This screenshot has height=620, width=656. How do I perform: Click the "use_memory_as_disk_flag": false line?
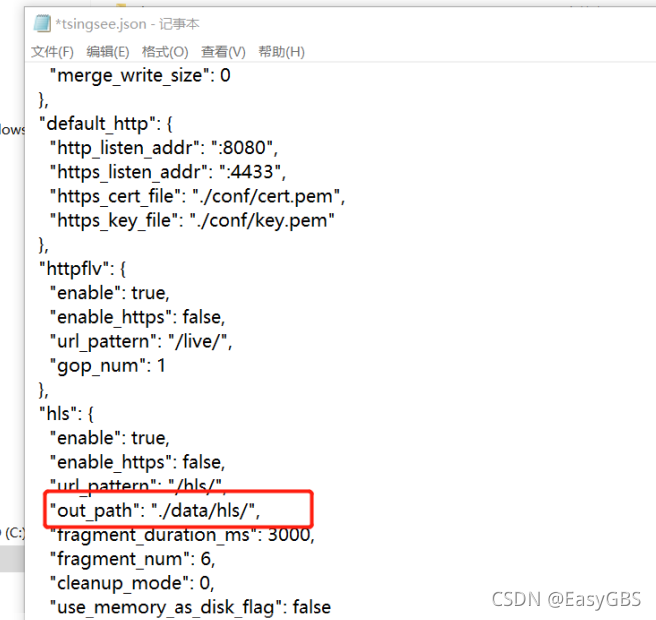click(190, 608)
